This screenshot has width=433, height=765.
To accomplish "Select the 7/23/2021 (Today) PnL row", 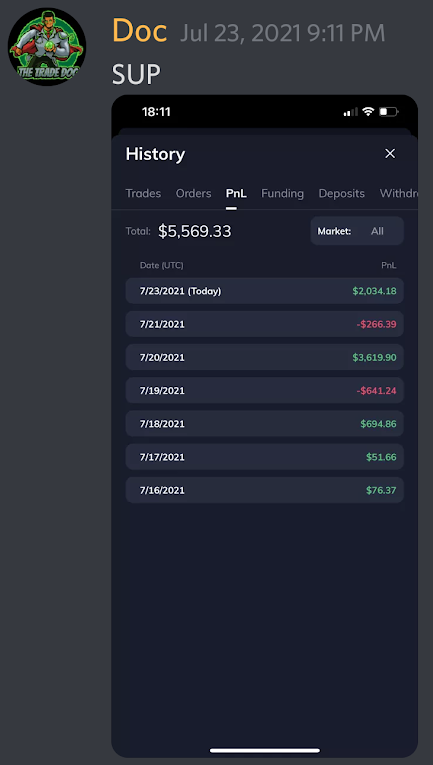I will click(265, 291).
